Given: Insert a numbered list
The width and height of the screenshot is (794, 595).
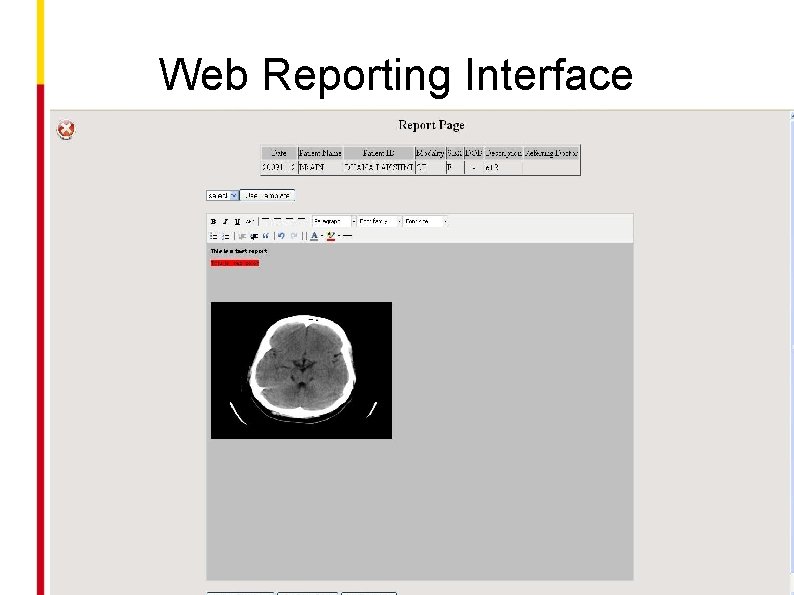Looking at the screenshot, I should (x=226, y=236).
